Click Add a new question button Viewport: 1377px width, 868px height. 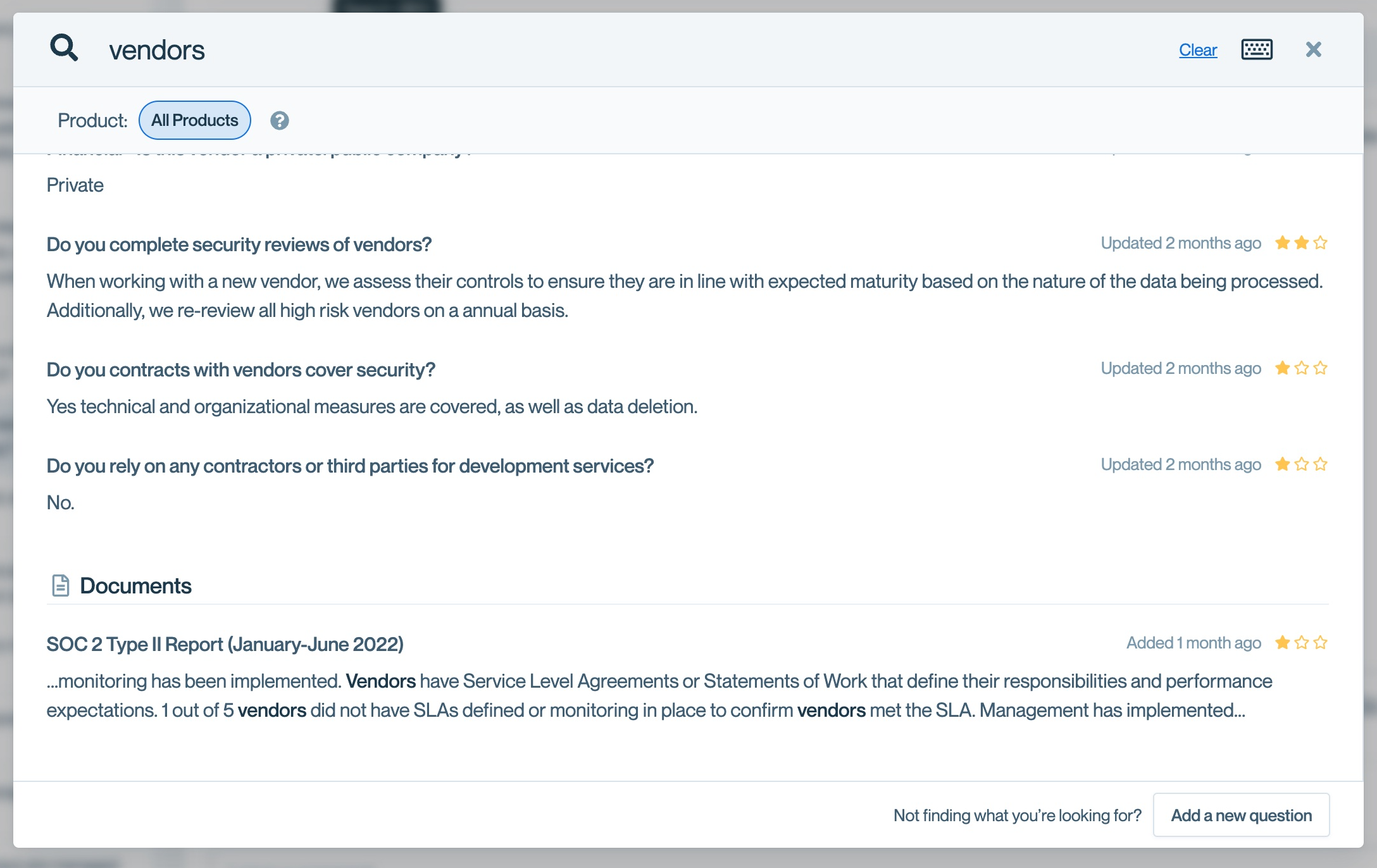point(1240,815)
